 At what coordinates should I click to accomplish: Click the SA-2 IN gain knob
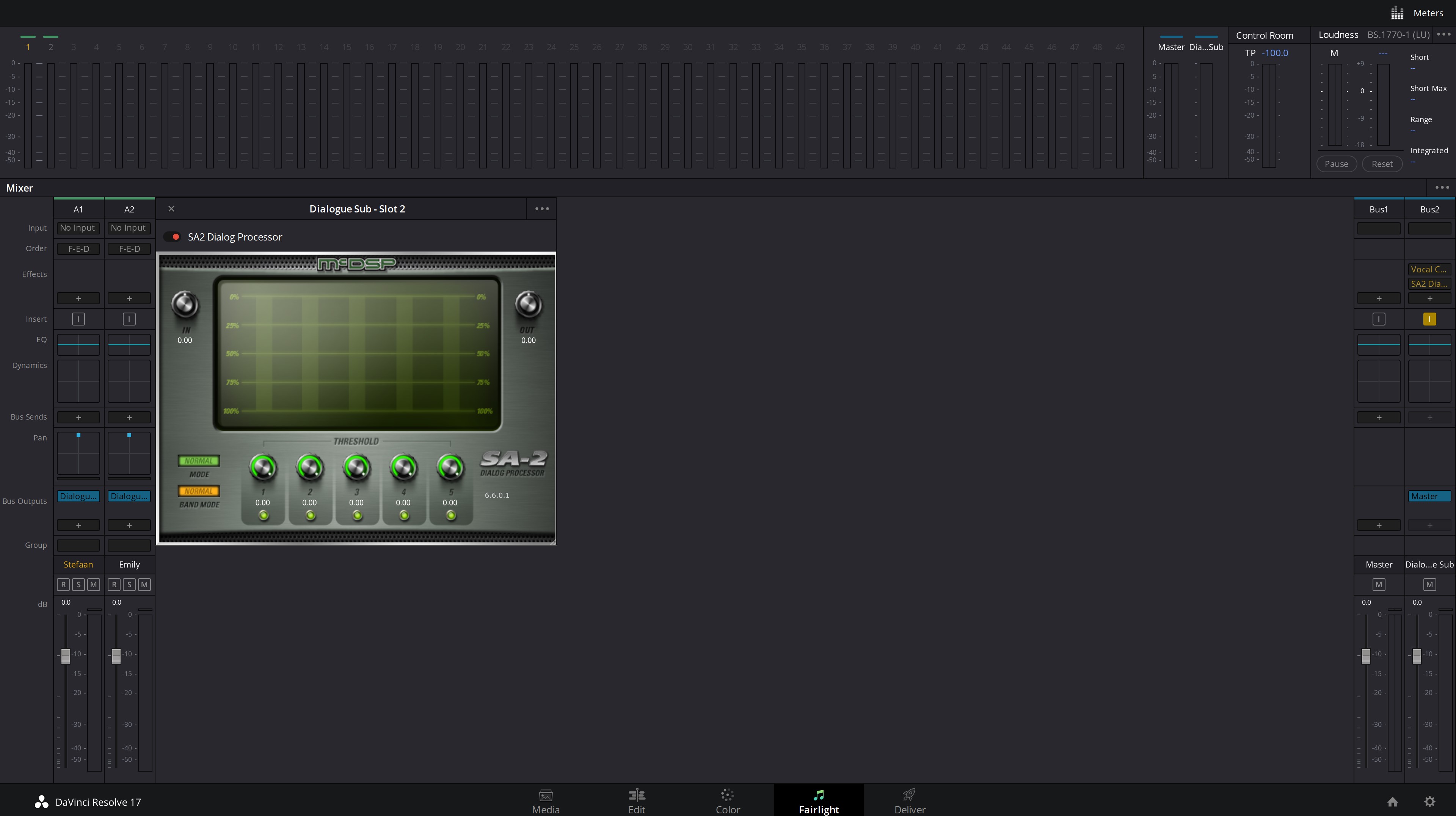pyautogui.click(x=185, y=305)
